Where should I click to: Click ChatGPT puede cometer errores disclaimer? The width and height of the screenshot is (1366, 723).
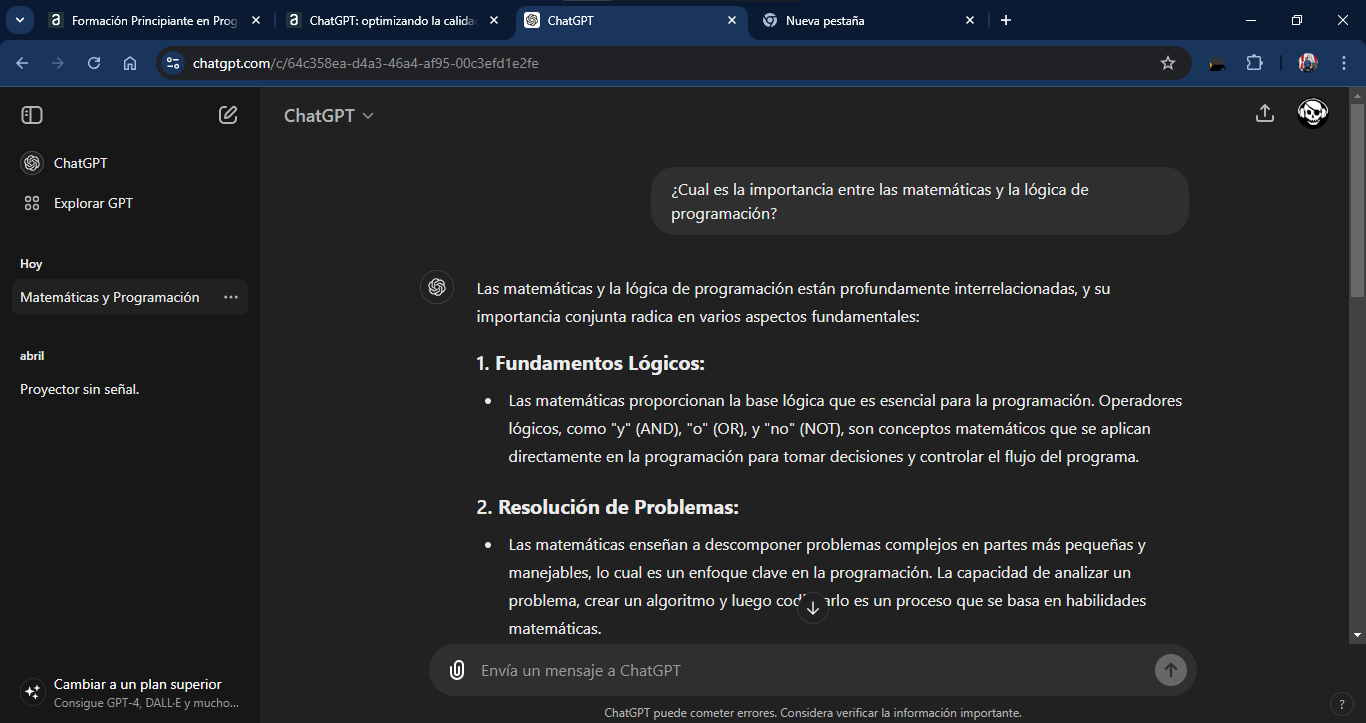pyautogui.click(x=813, y=713)
